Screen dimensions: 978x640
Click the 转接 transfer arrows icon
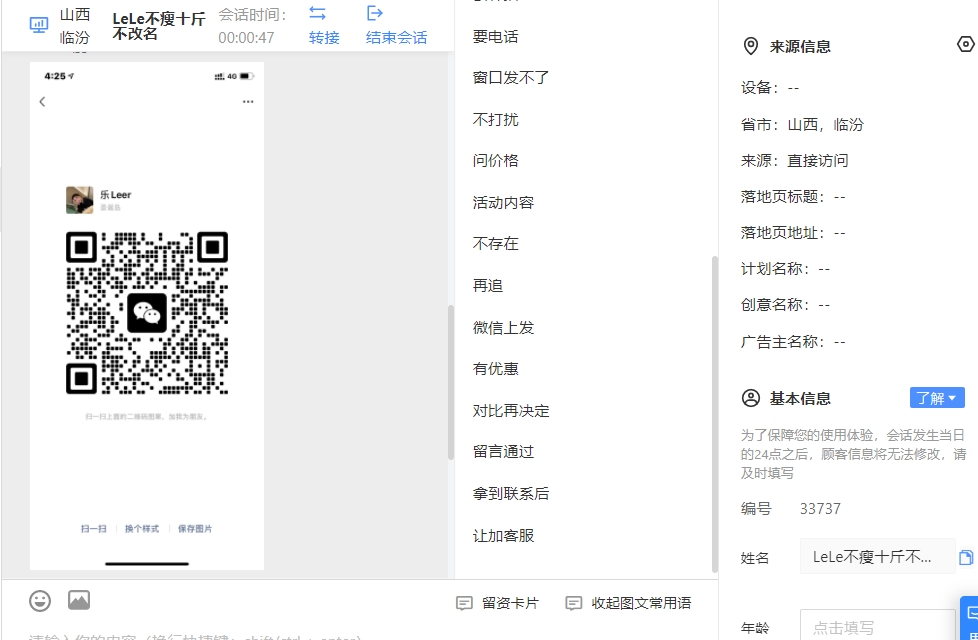point(317,13)
